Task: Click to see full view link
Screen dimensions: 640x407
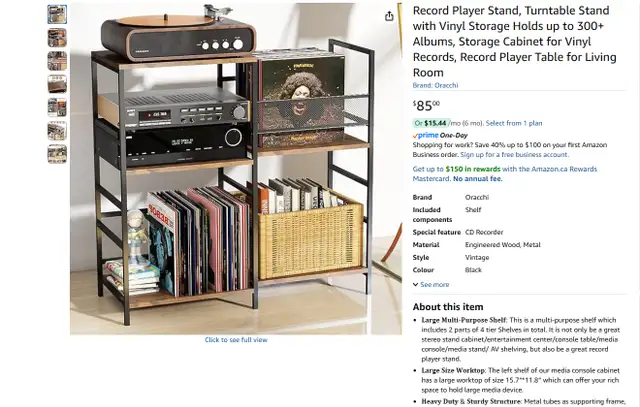Action: [236, 340]
